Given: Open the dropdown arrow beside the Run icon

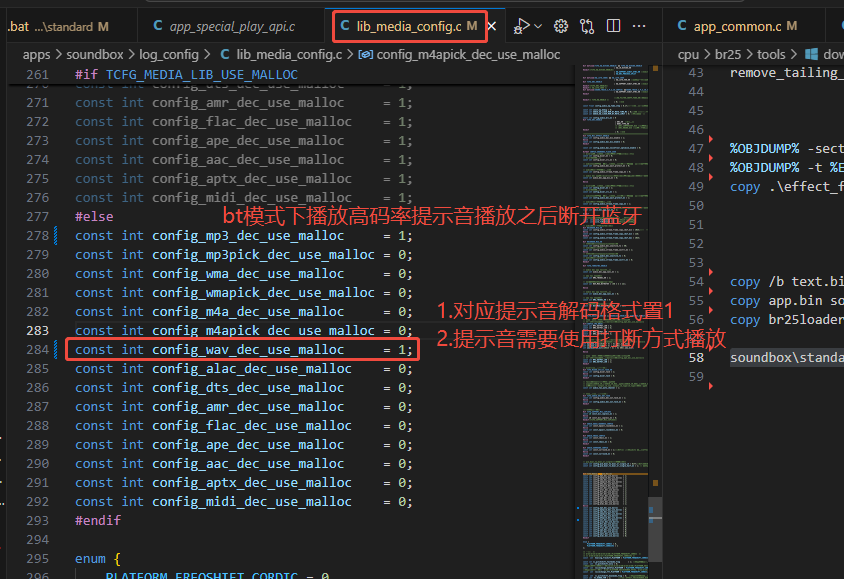Looking at the screenshot, I should pyautogui.click(x=538, y=26).
